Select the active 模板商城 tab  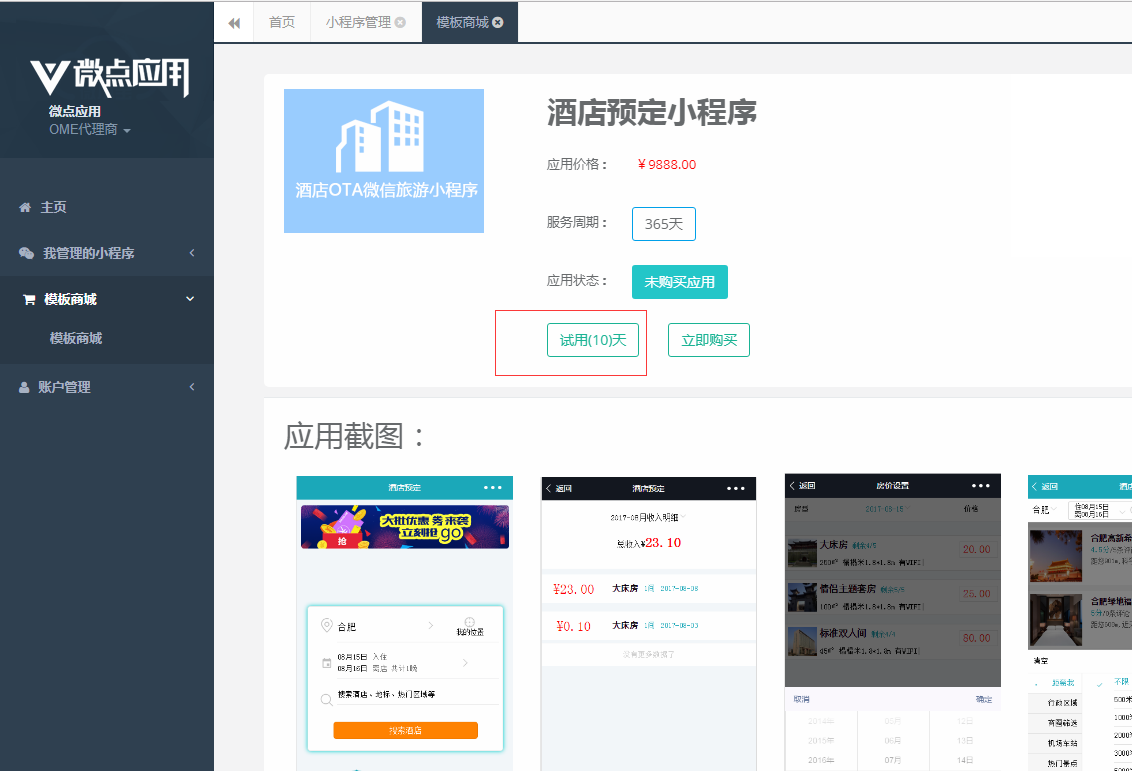point(460,21)
